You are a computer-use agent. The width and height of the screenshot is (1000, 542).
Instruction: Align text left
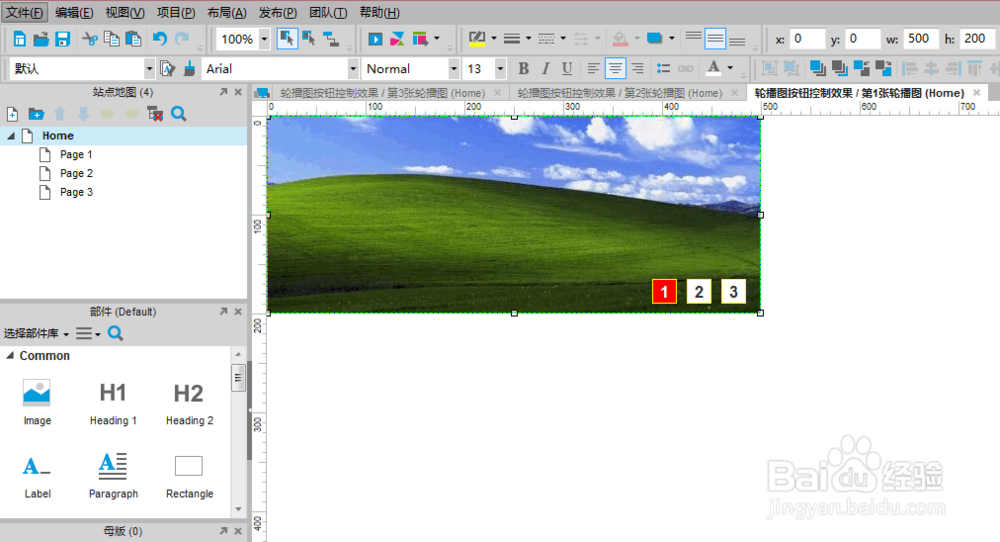click(x=593, y=68)
